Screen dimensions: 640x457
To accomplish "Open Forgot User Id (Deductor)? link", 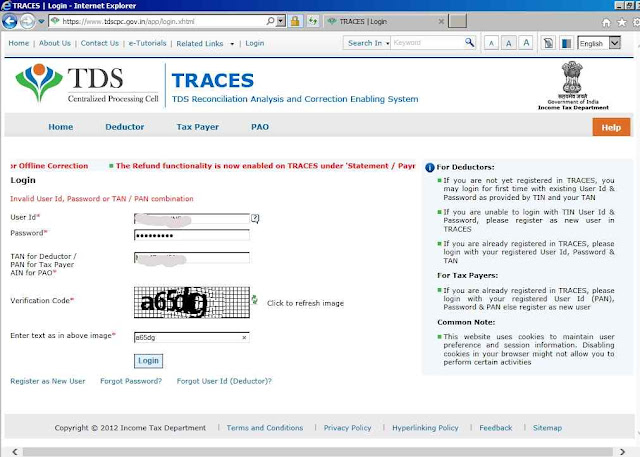I will tap(224, 381).
